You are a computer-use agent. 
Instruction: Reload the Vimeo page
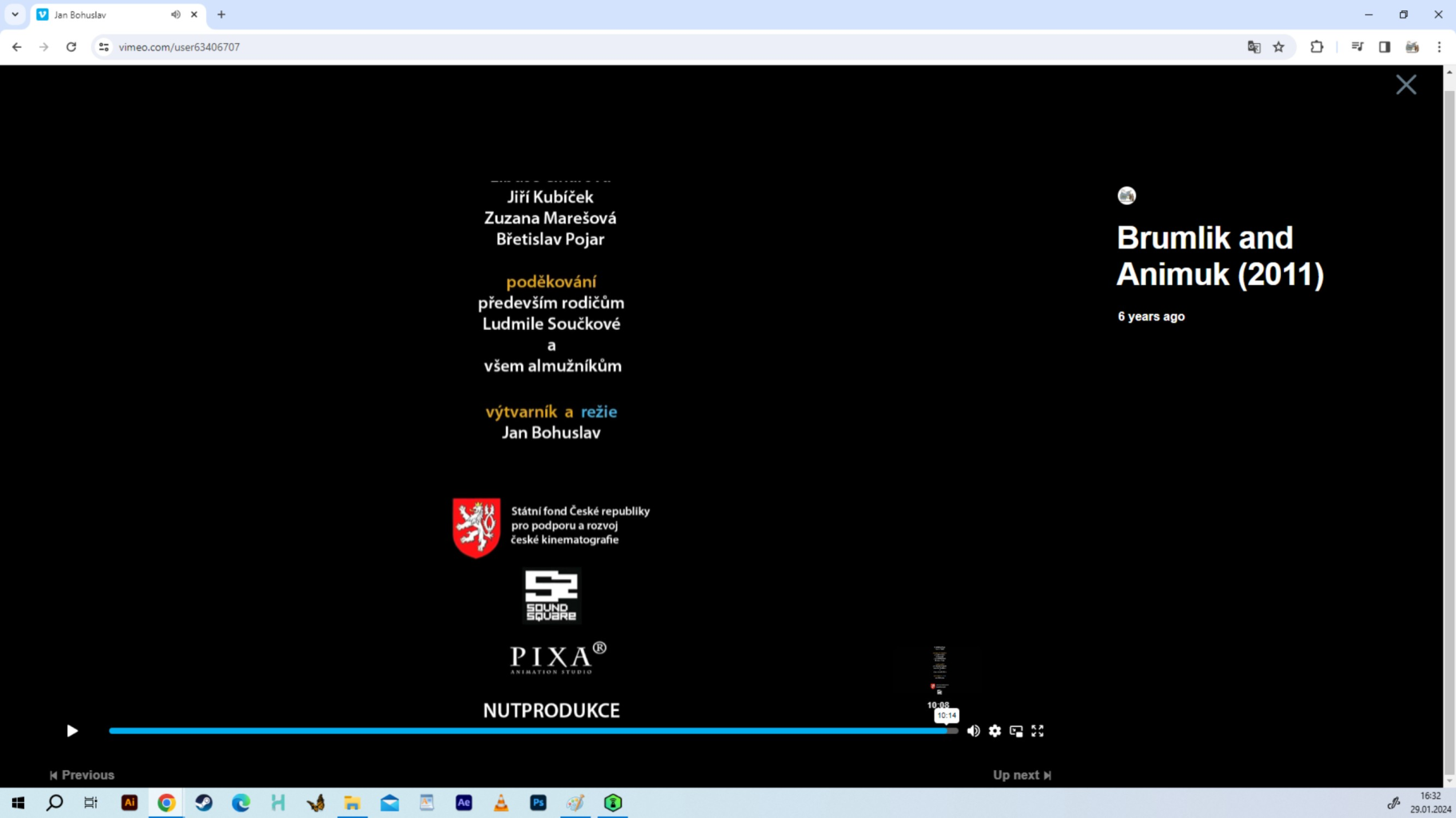(x=71, y=47)
